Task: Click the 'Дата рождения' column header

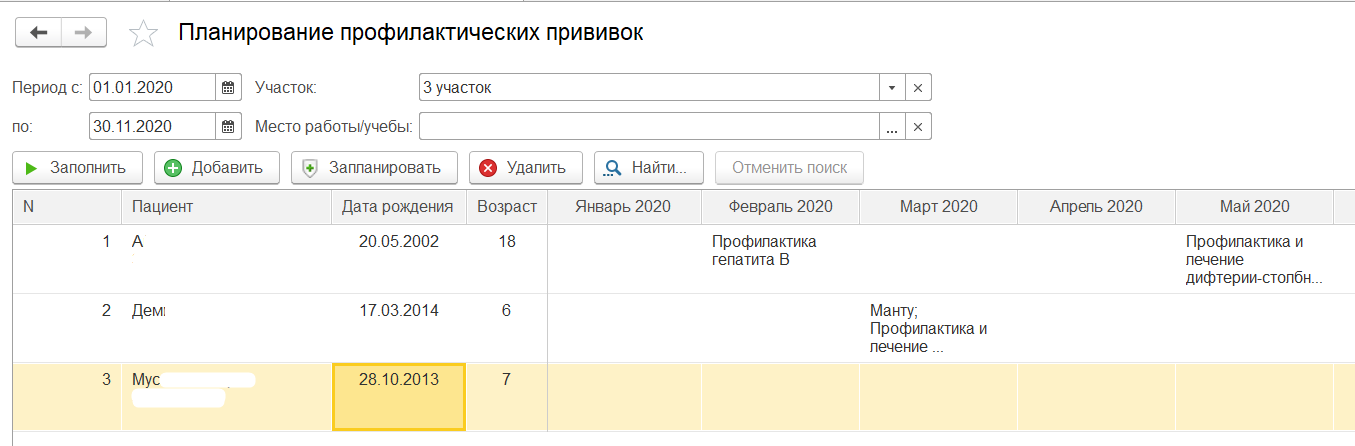Action: point(397,206)
